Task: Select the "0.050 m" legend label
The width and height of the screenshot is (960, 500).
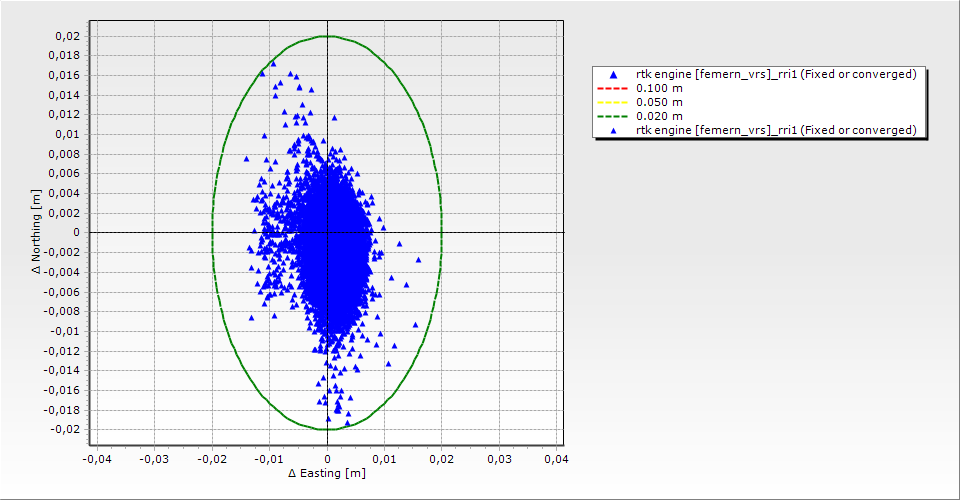Action: 659,102
